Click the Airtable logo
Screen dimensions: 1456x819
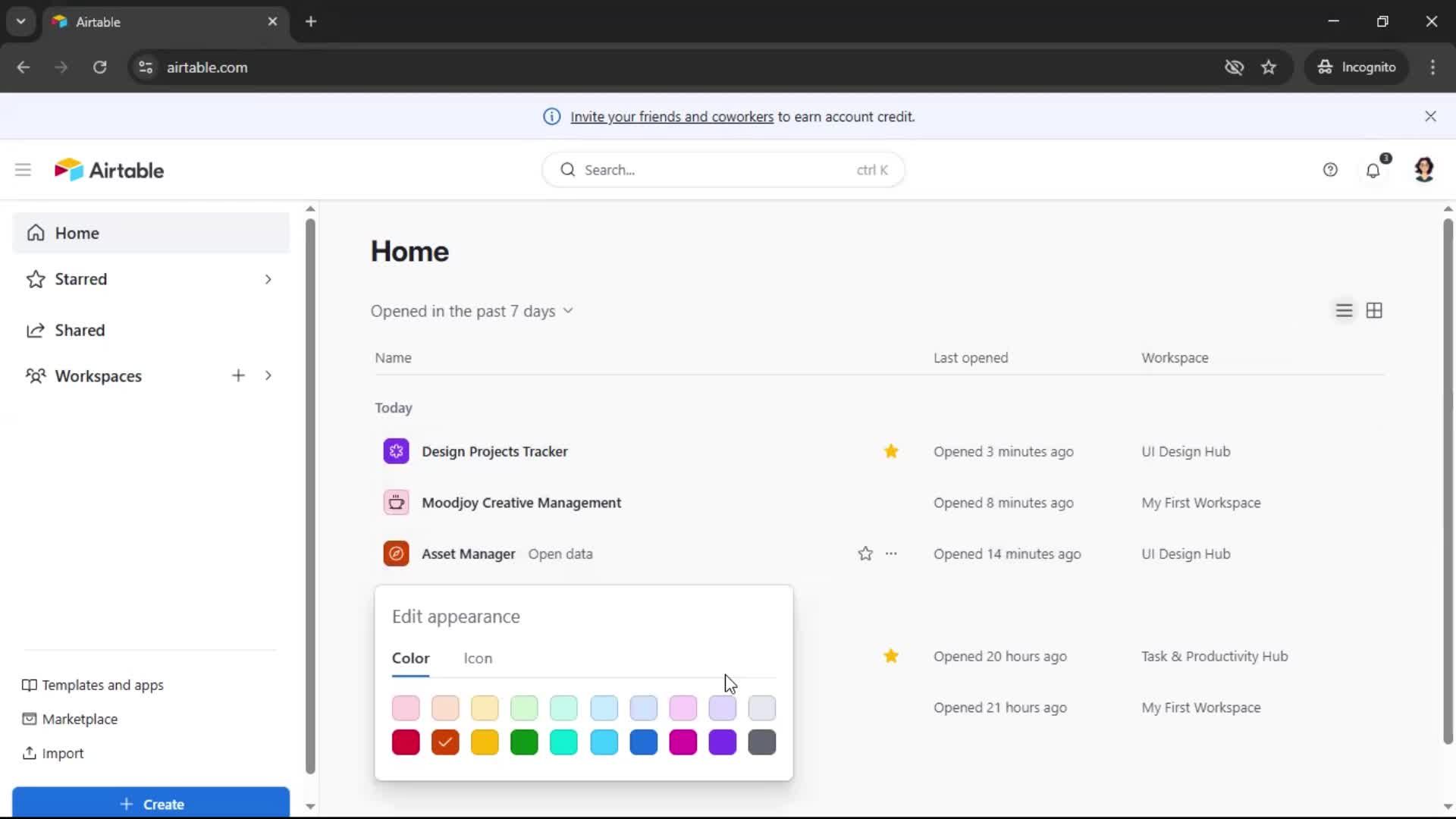(109, 170)
